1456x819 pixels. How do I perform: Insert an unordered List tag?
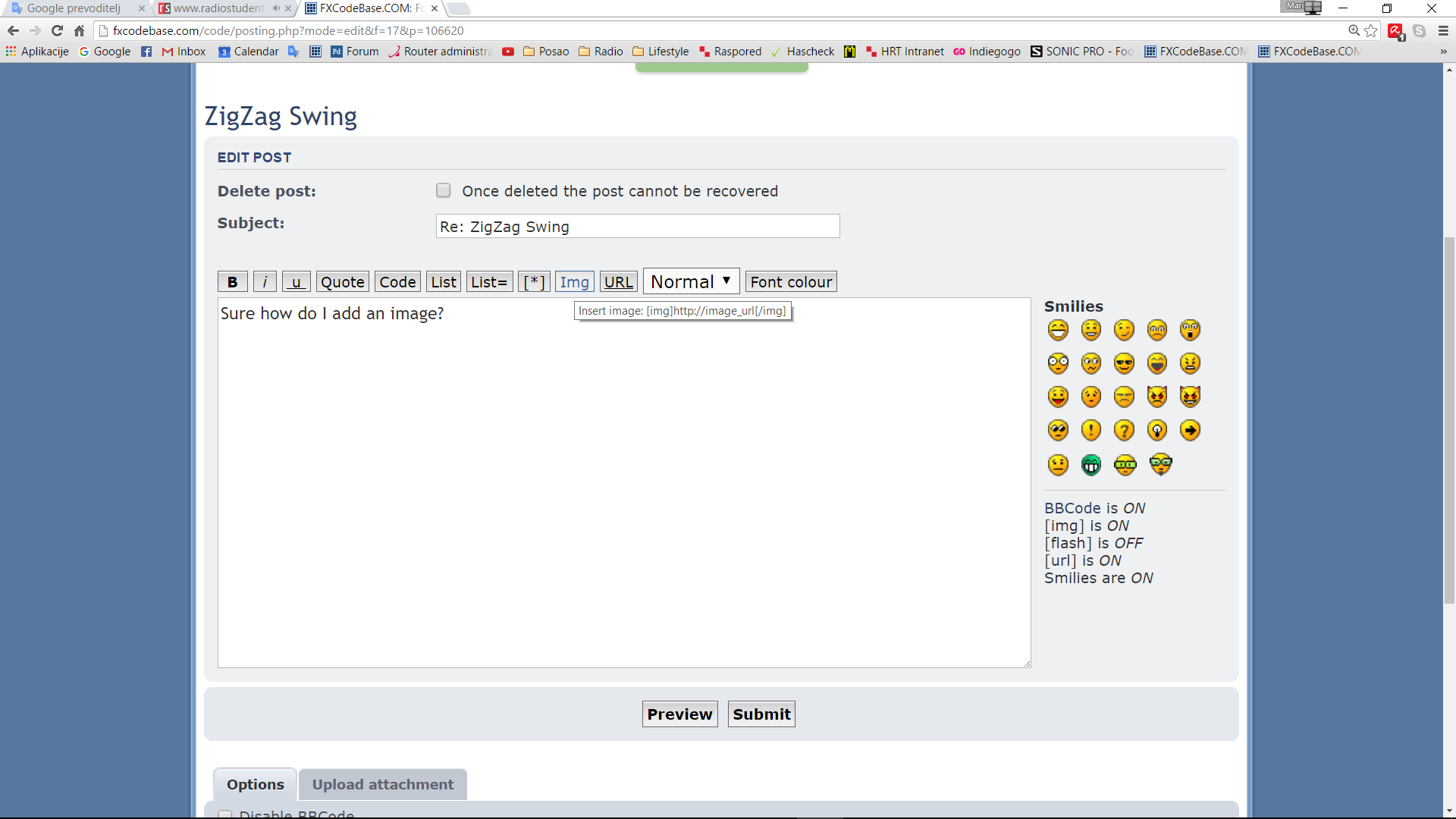(x=444, y=282)
